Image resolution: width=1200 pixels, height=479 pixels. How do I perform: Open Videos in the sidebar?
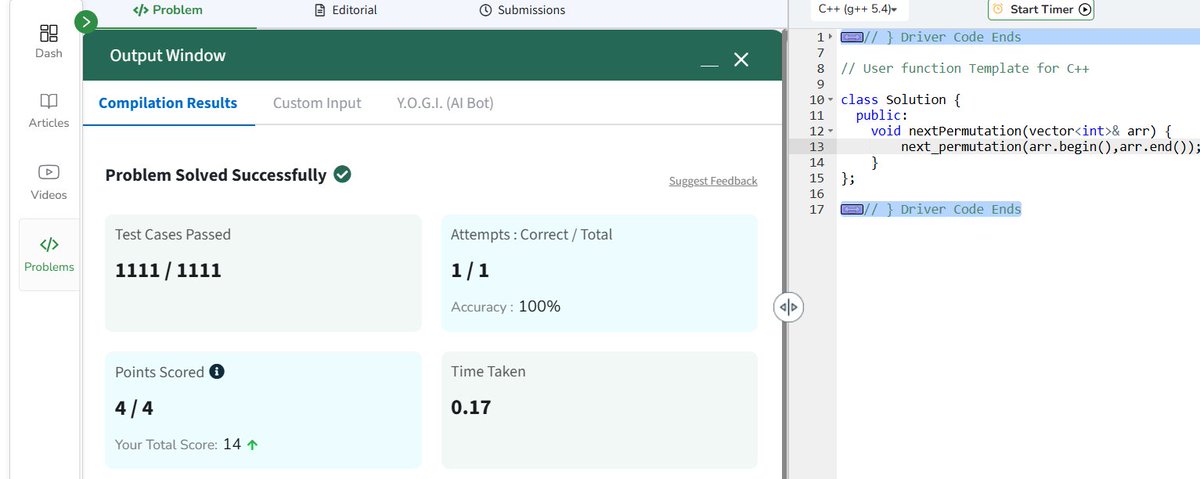tap(49, 182)
